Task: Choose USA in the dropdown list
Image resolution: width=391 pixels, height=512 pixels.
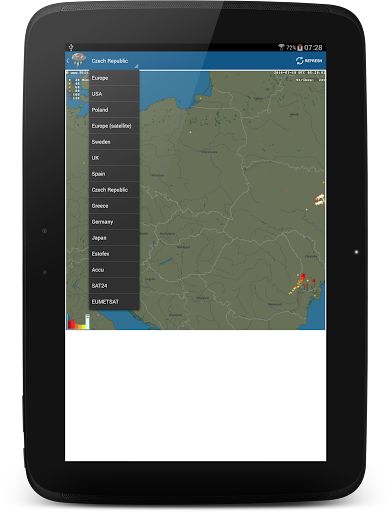Action: pyautogui.click(x=114, y=94)
